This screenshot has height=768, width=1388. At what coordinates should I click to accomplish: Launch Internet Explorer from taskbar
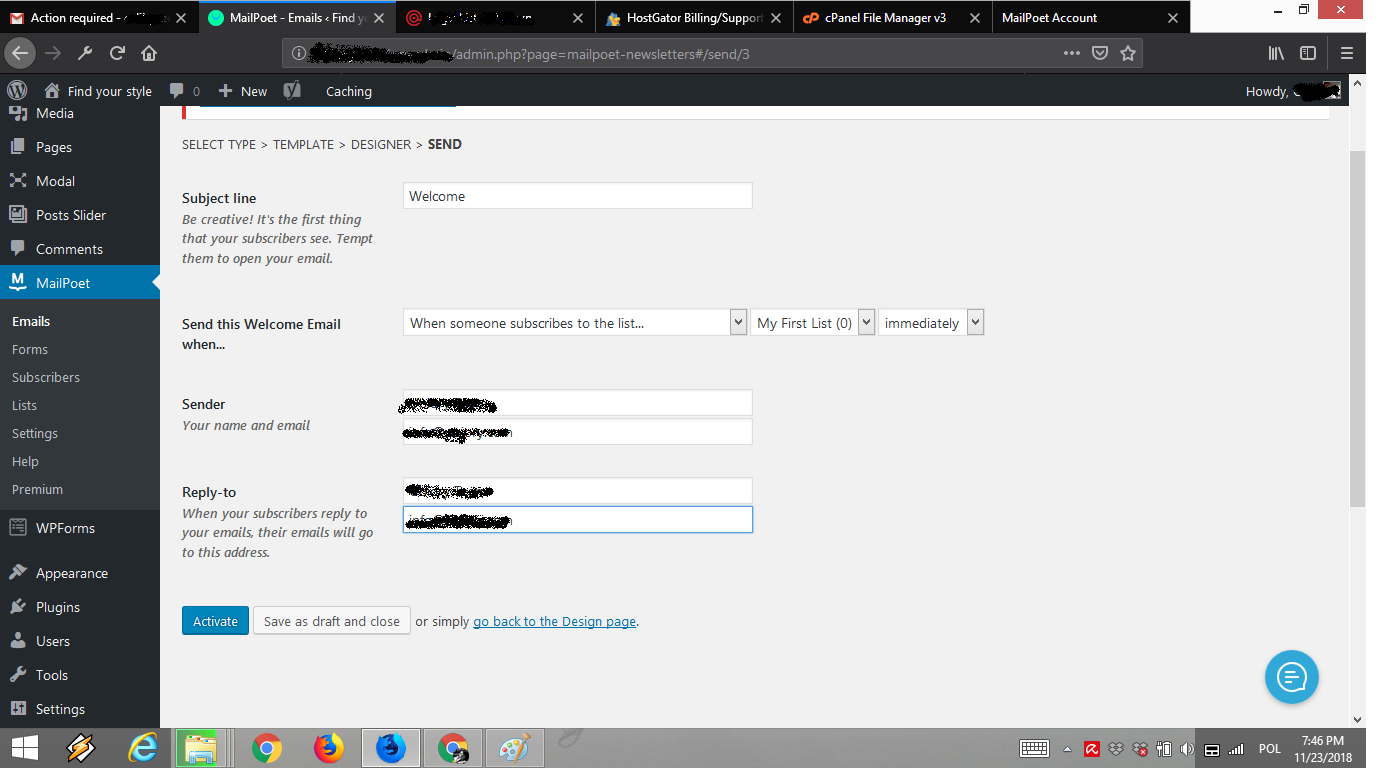coord(142,748)
